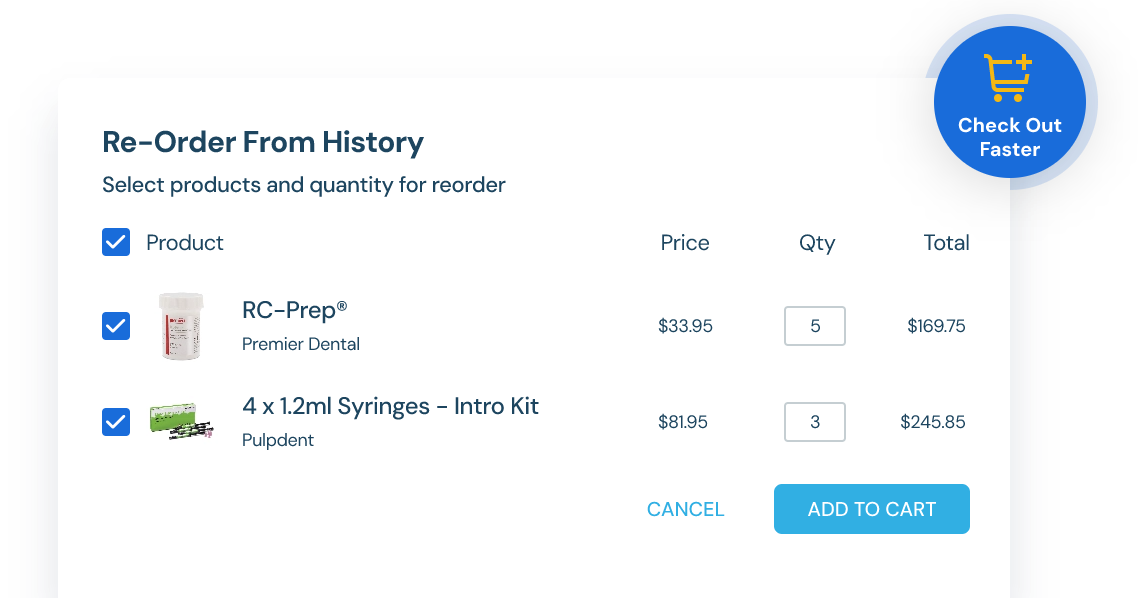Click the quantity field showing 5
The image size is (1138, 598).
click(x=814, y=326)
